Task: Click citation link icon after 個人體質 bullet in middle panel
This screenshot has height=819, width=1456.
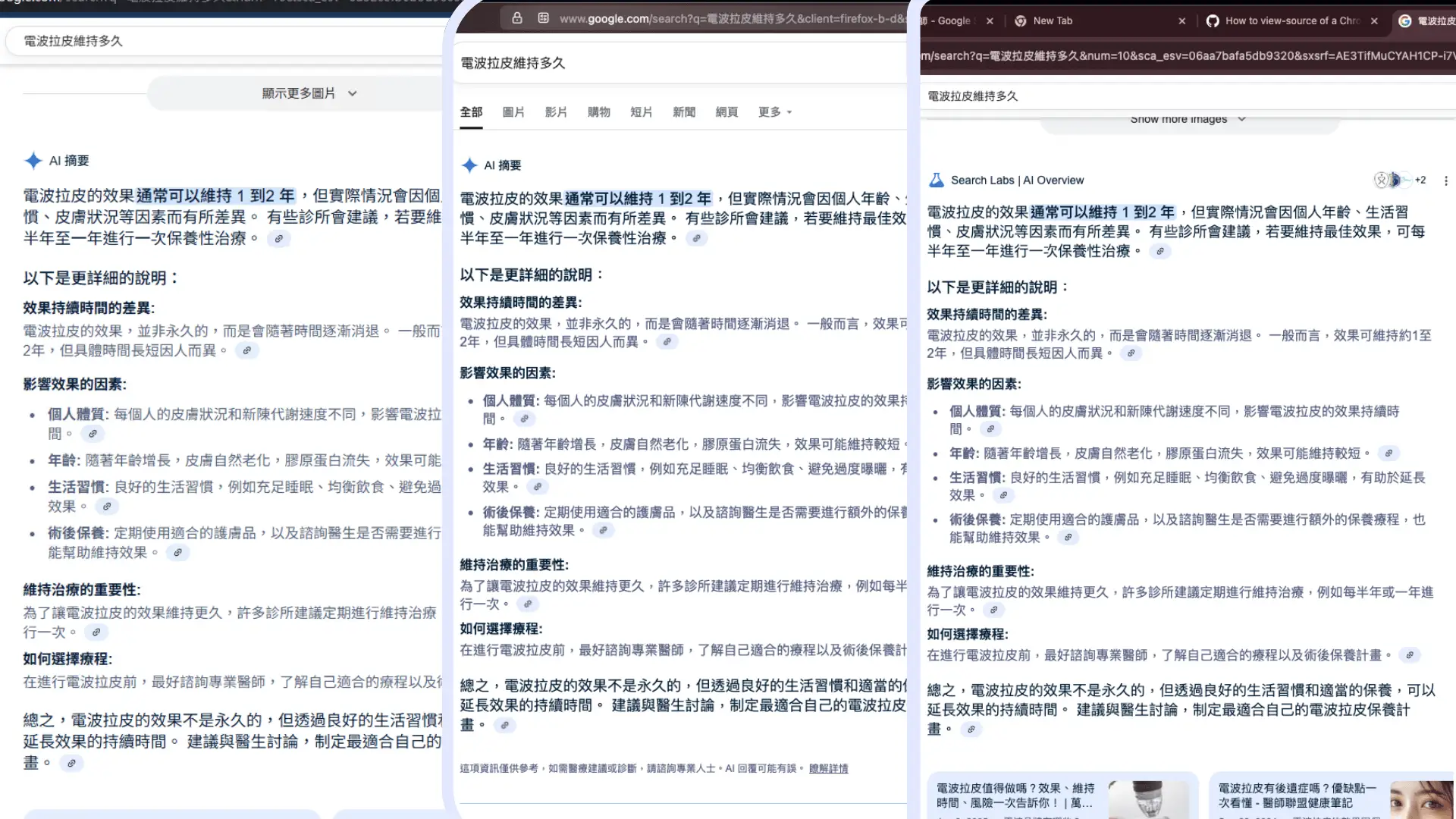Action: pos(524,419)
